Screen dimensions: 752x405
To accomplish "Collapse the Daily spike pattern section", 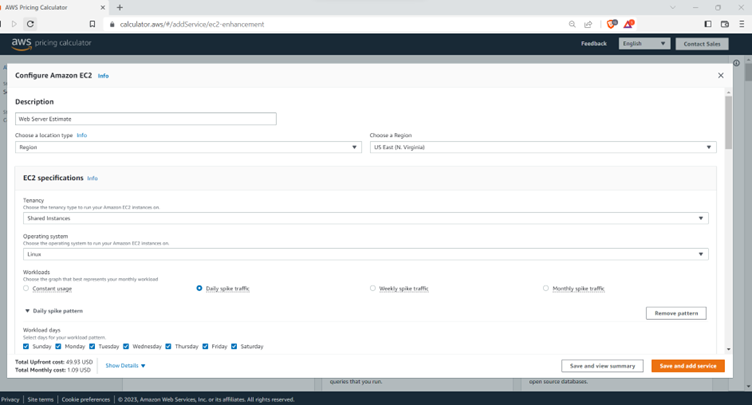I will click(28, 311).
